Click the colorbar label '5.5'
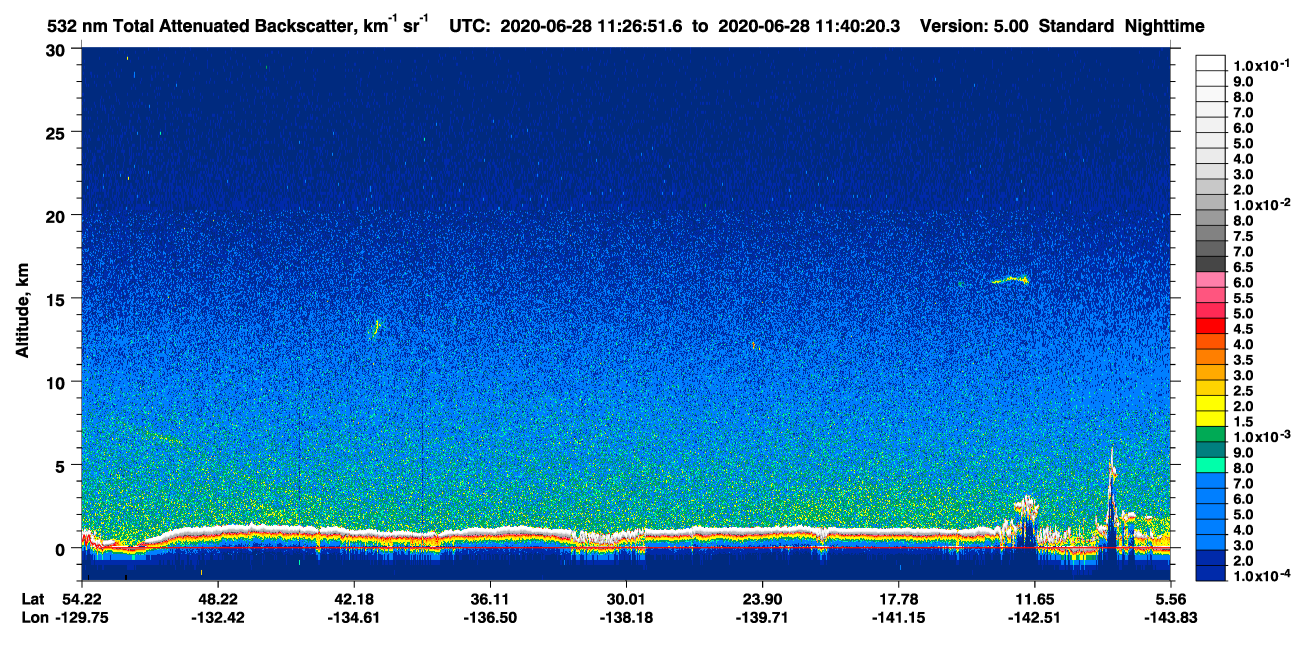The width and height of the screenshot is (1300, 667). coord(1245,298)
